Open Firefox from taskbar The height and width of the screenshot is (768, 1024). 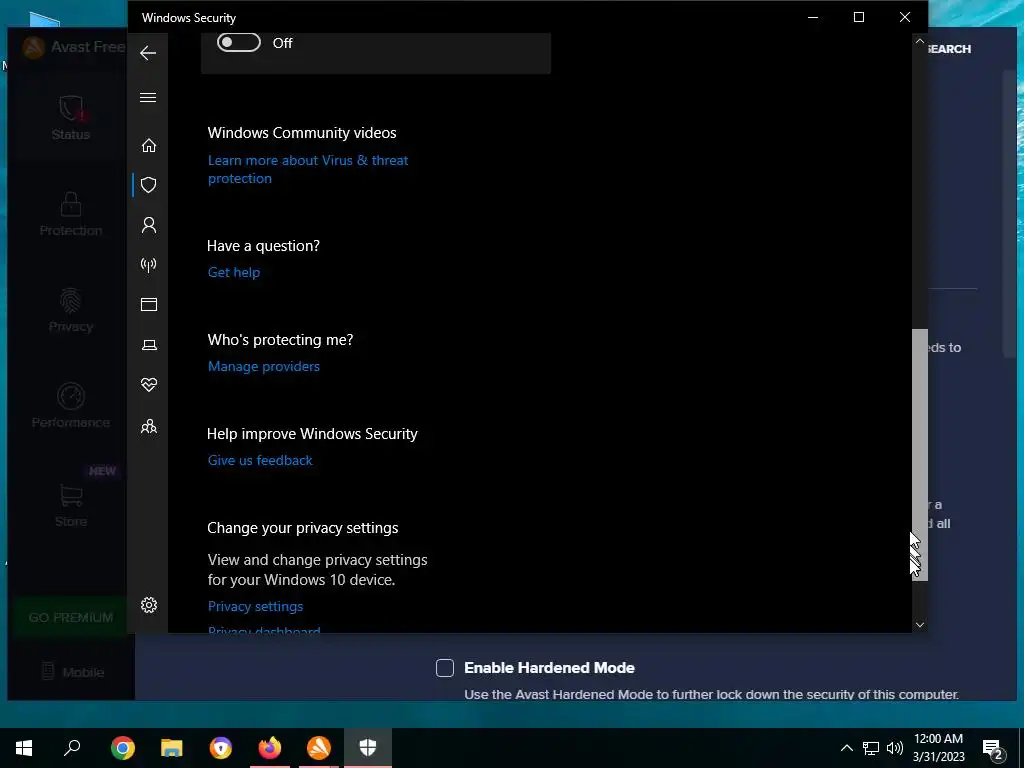click(270, 748)
